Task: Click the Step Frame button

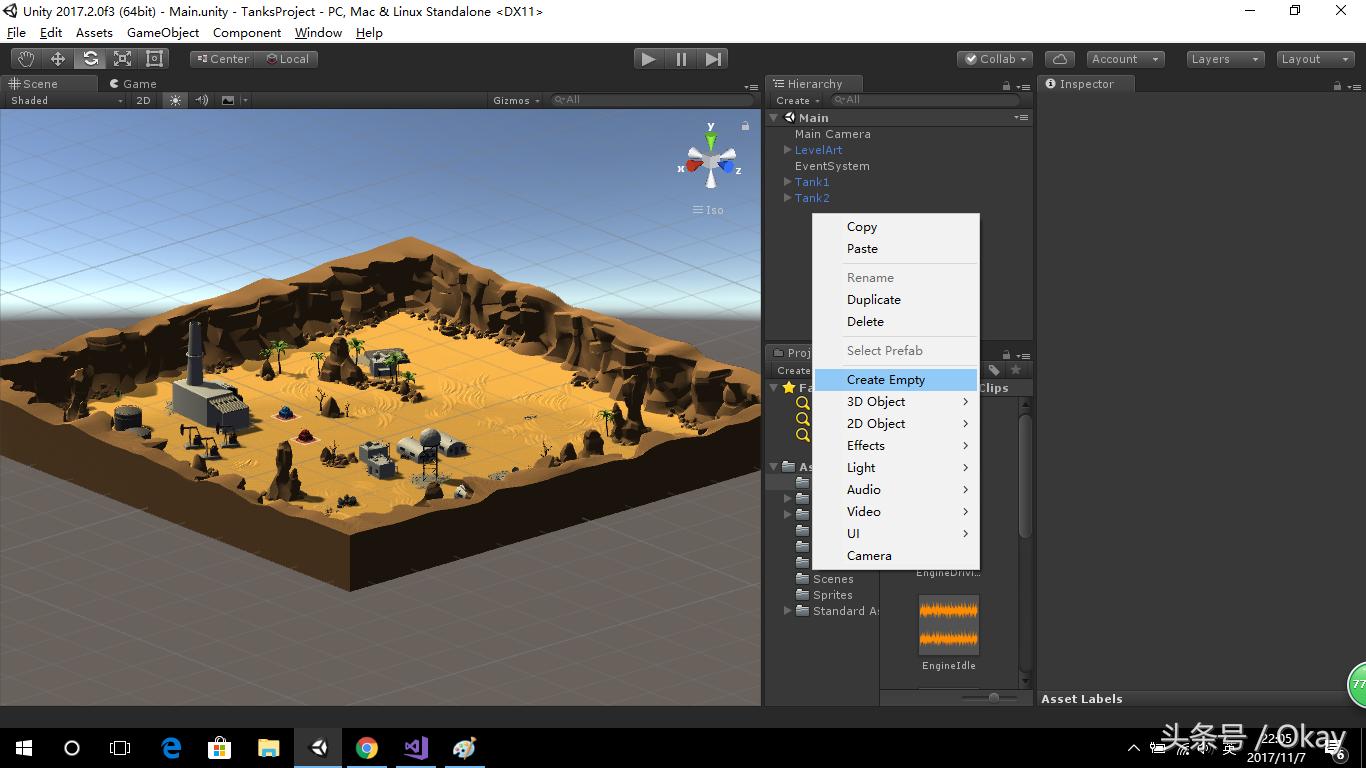Action: pos(712,59)
